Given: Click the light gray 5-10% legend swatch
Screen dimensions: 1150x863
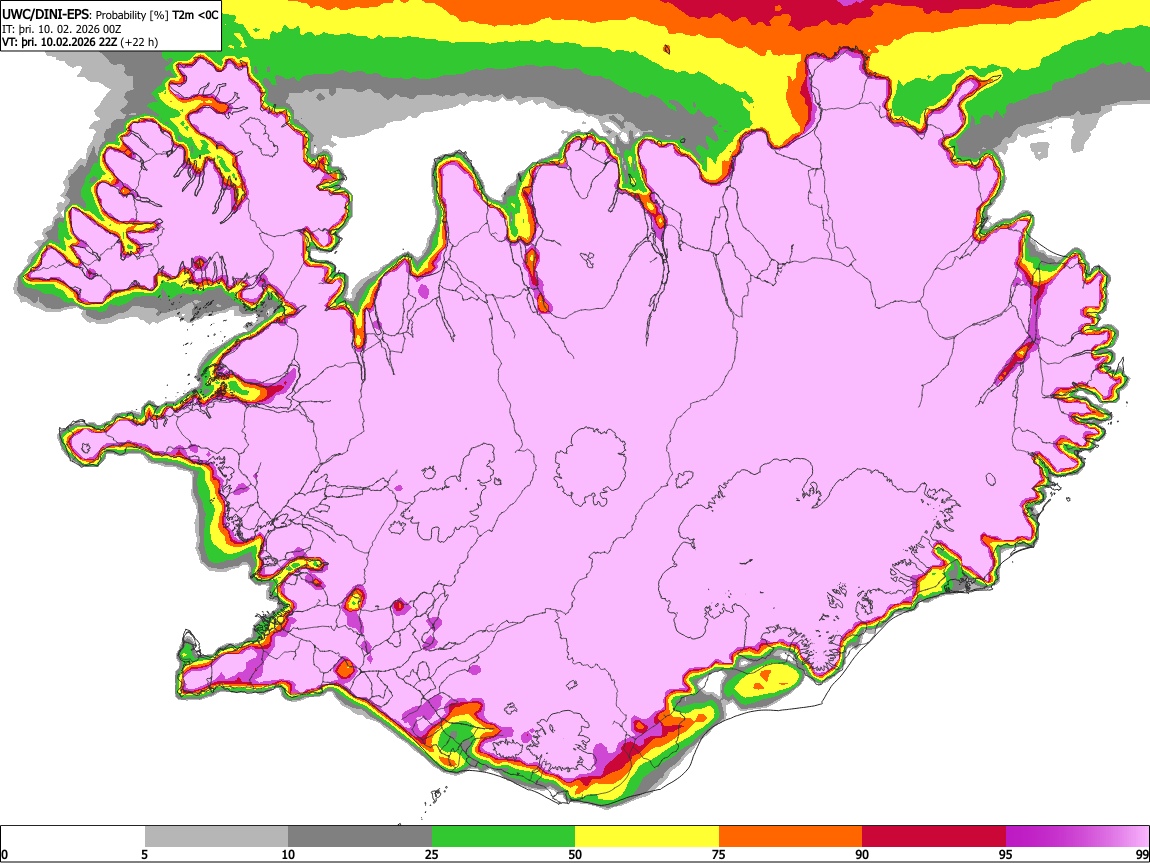Looking at the screenshot, I should [216, 837].
